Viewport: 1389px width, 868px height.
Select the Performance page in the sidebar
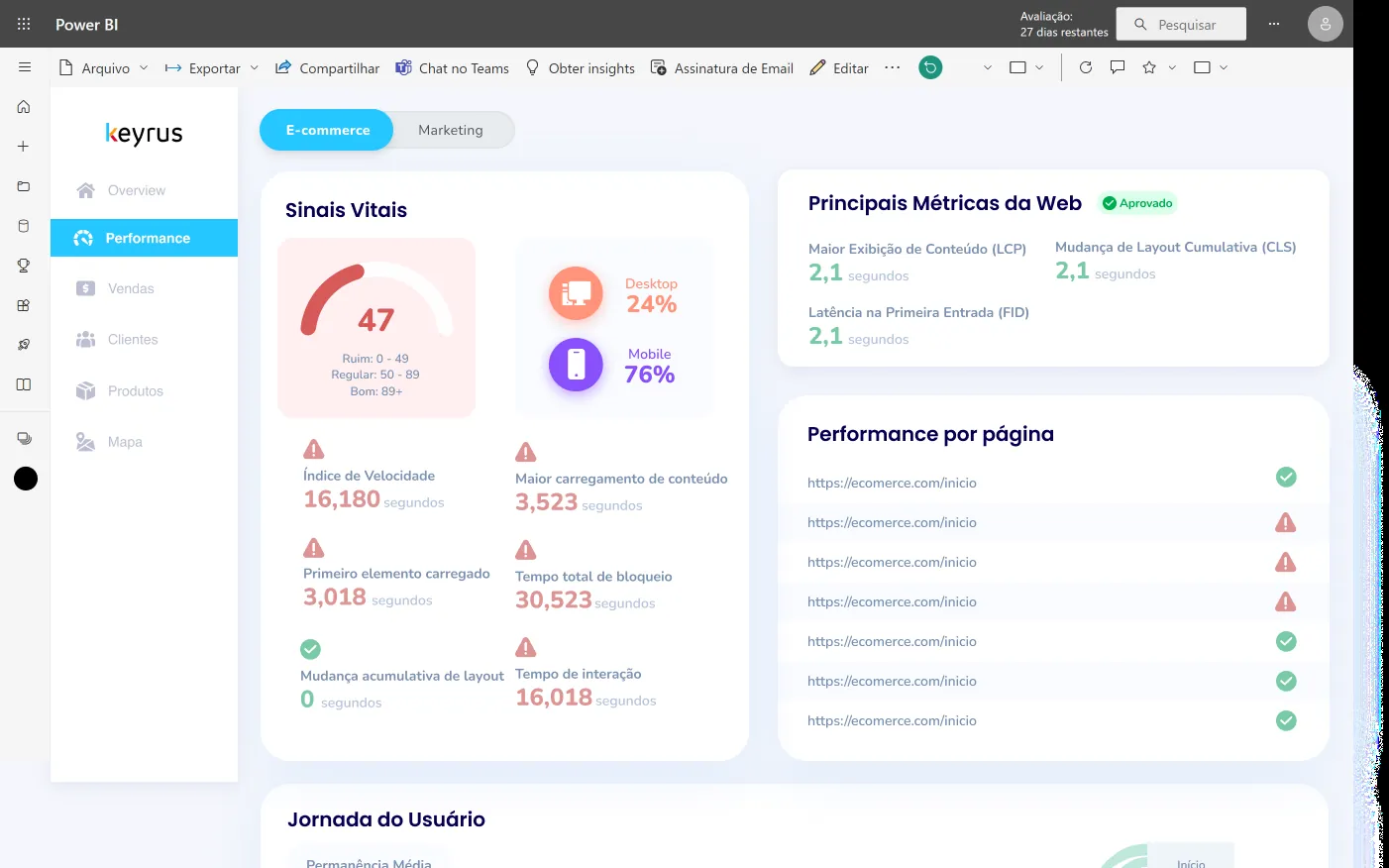pyautogui.click(x=144, y=238)
